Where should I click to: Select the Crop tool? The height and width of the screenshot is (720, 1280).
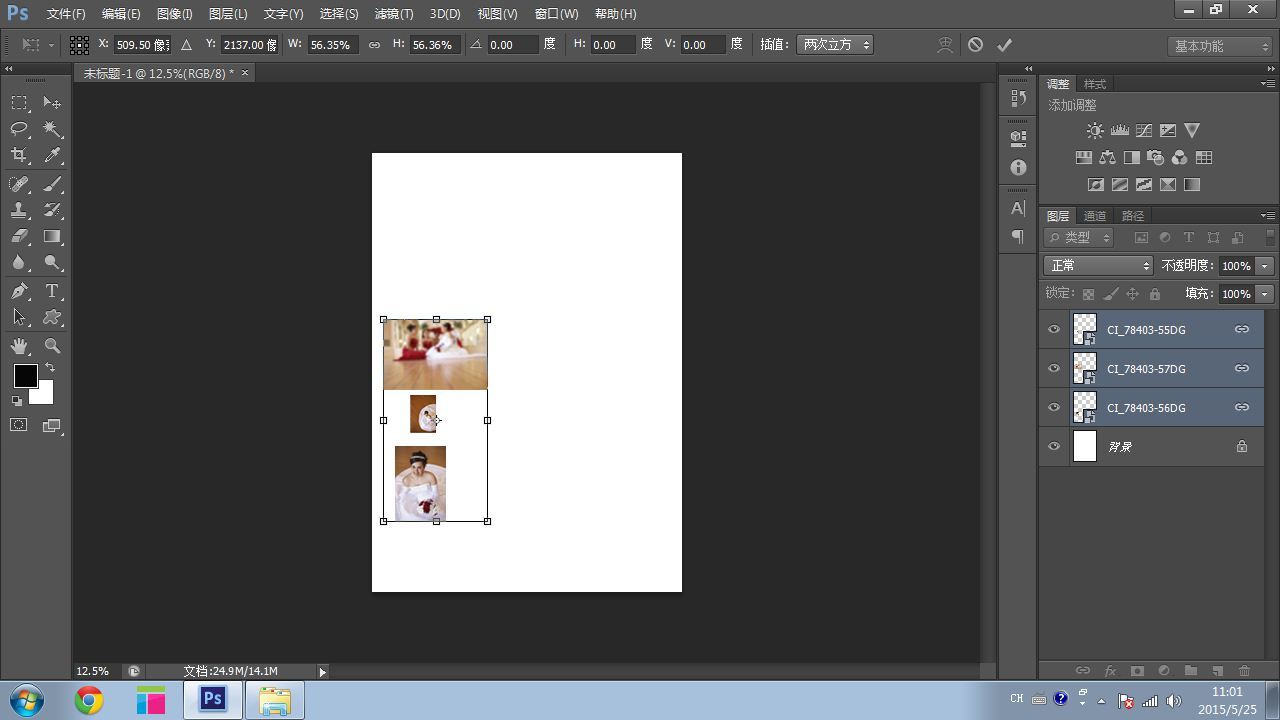(19, 155)
